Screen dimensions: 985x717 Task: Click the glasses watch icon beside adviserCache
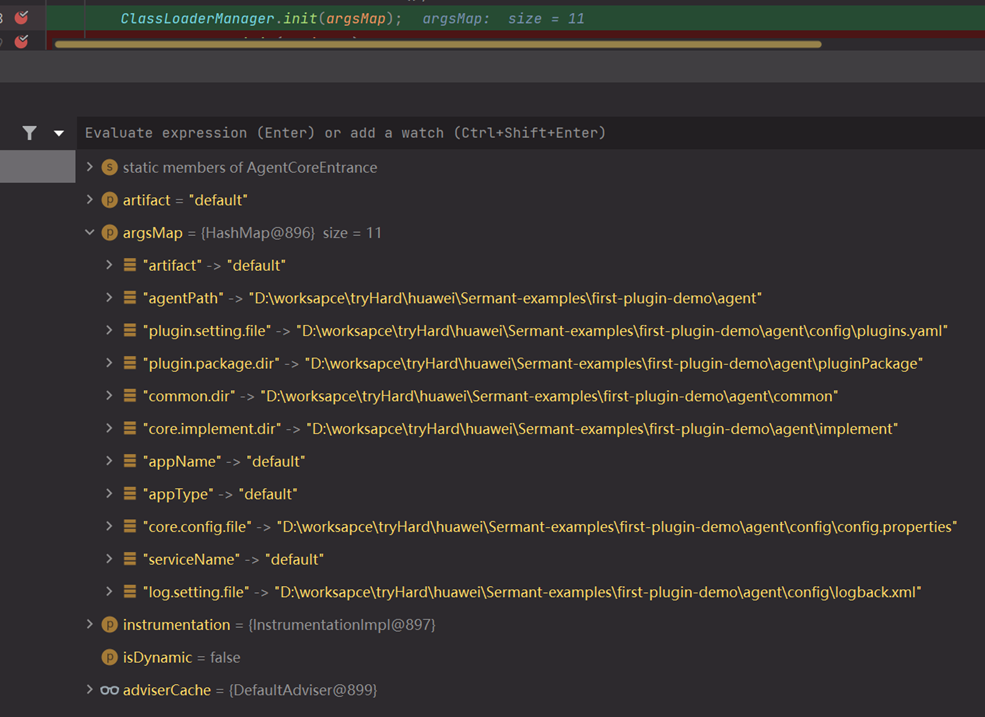pyautogui.click(x=110, y=690)
